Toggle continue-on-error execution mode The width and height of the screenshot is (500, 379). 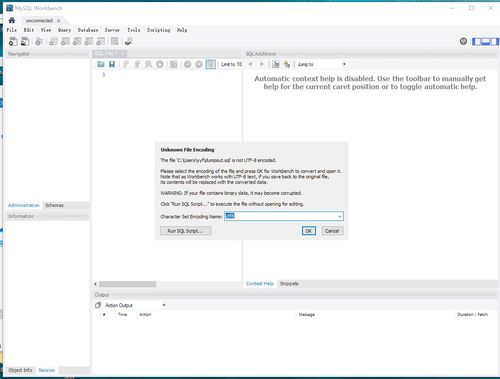click(174, 64)
